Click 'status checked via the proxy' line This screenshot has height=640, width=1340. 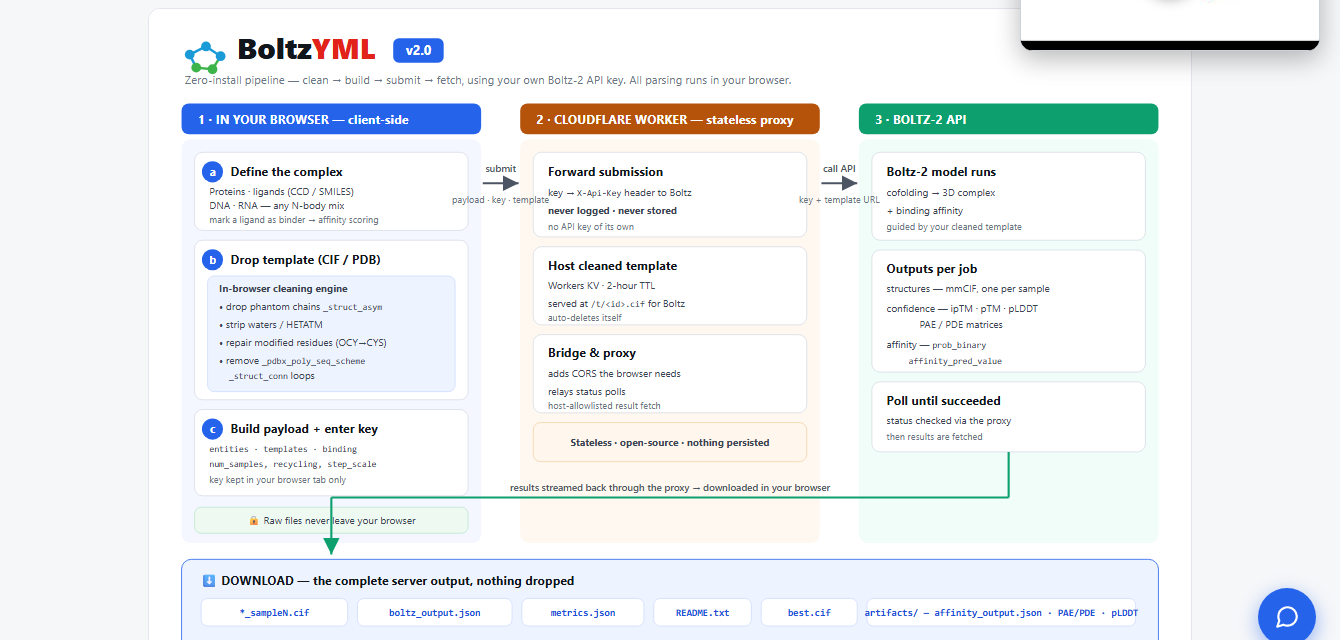pos(948,421)
